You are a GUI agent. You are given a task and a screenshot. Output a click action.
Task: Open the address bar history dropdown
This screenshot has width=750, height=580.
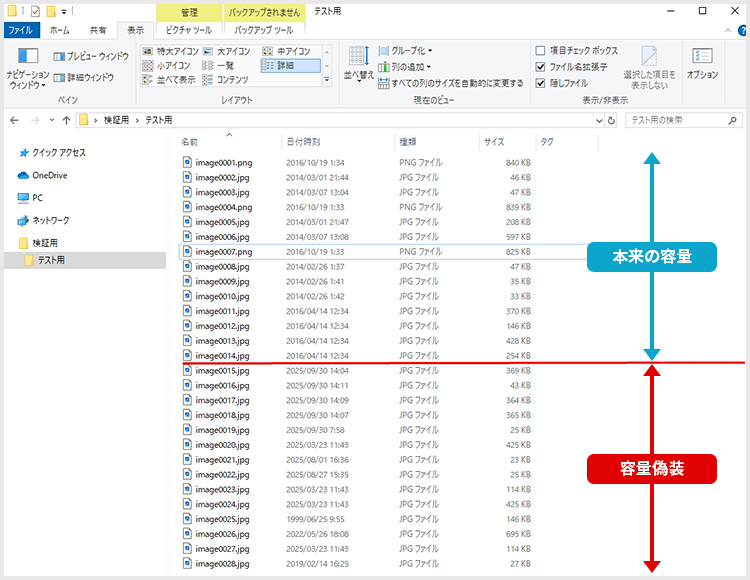[x=597, y=120]
